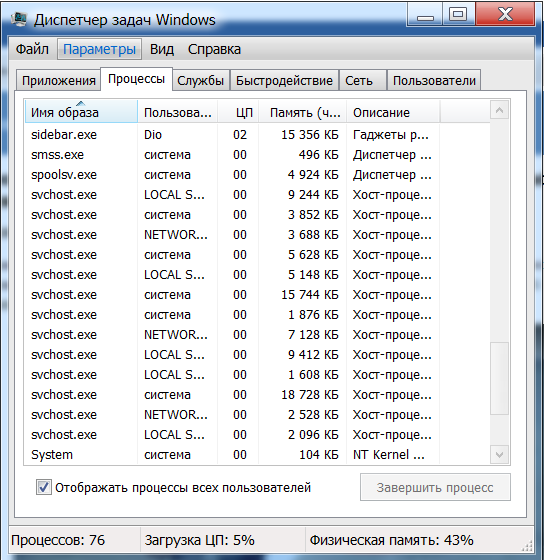Screen dimensions: 544x560
Task: Sort by 'ЦП' column header
Action: click(x=238, y=112)
